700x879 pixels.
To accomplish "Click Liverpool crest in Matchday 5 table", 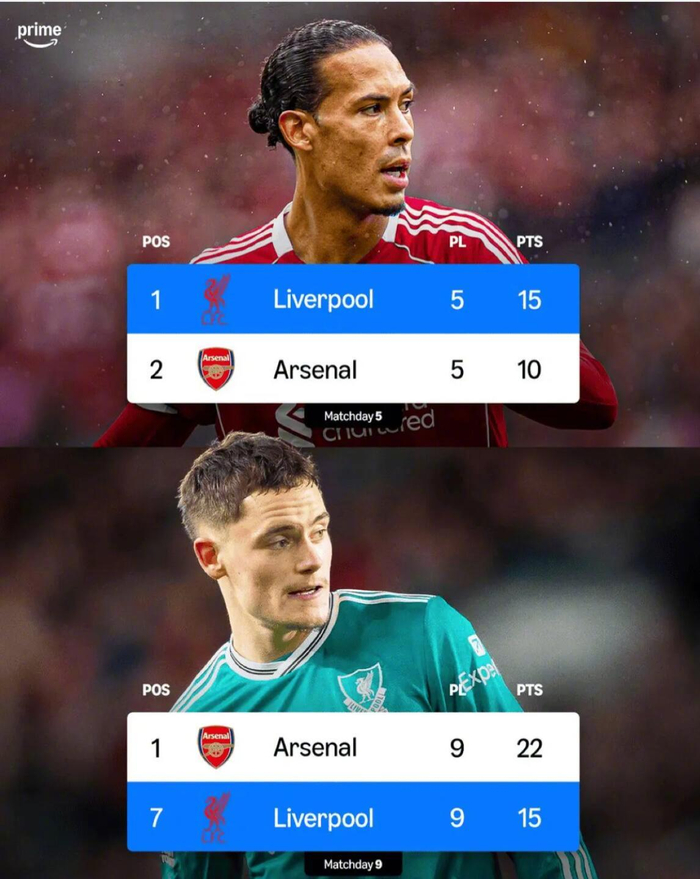I will (216, 299).
